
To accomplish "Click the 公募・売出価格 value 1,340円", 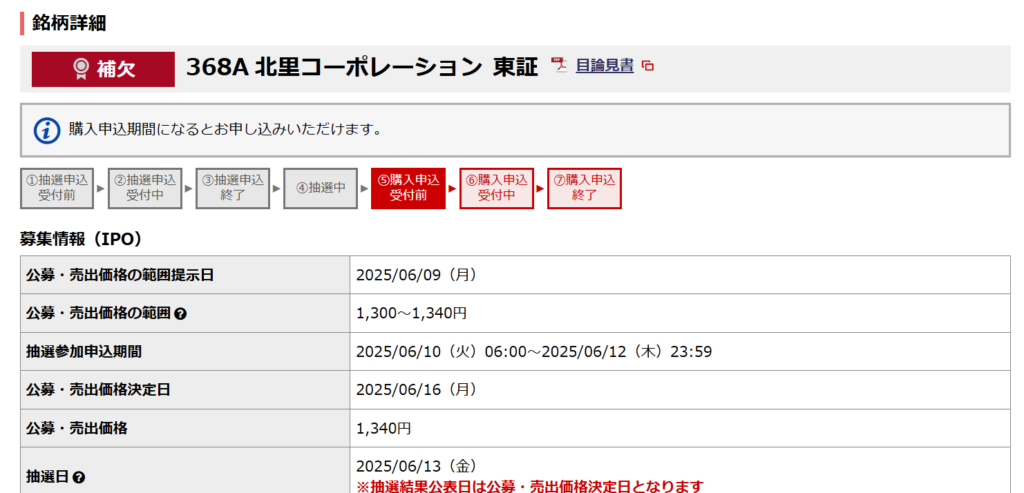I will 383,428.
